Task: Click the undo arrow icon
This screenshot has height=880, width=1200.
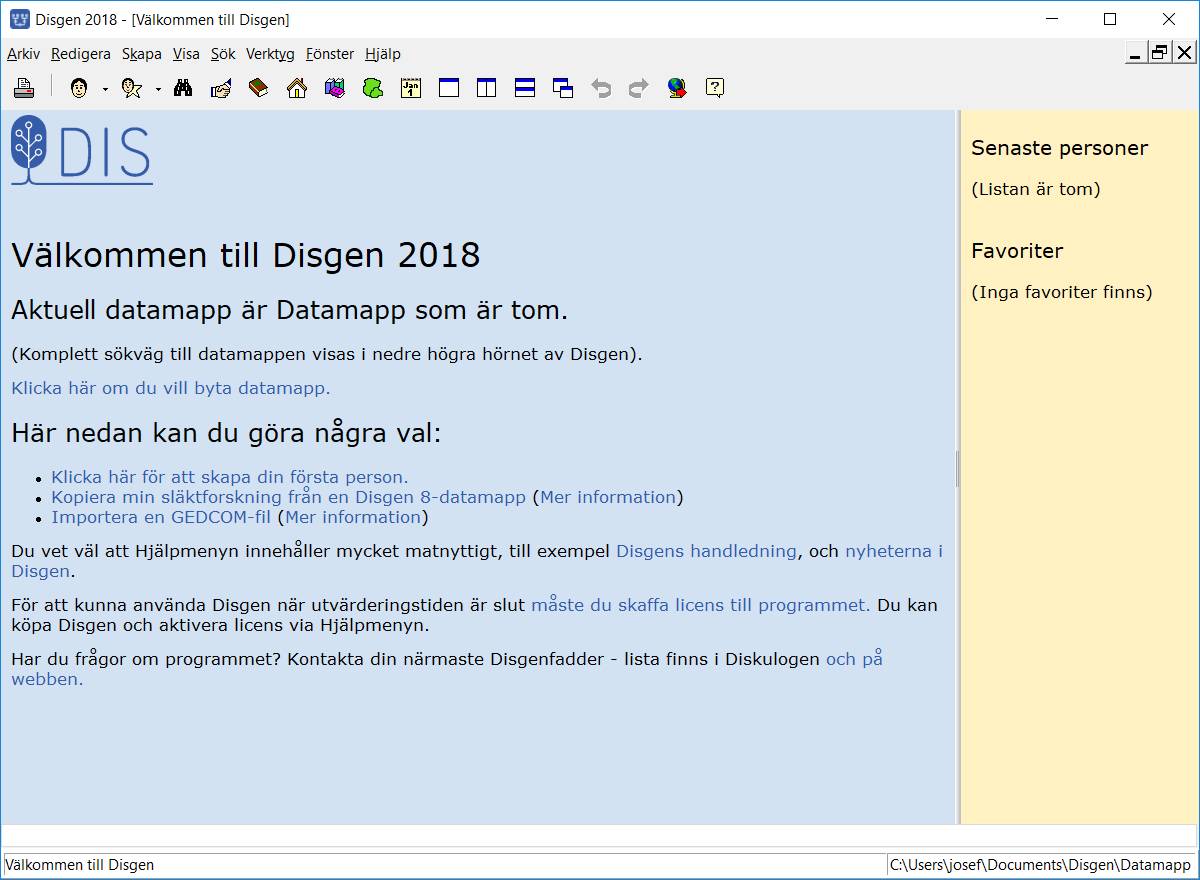Action: coord(601,88)
